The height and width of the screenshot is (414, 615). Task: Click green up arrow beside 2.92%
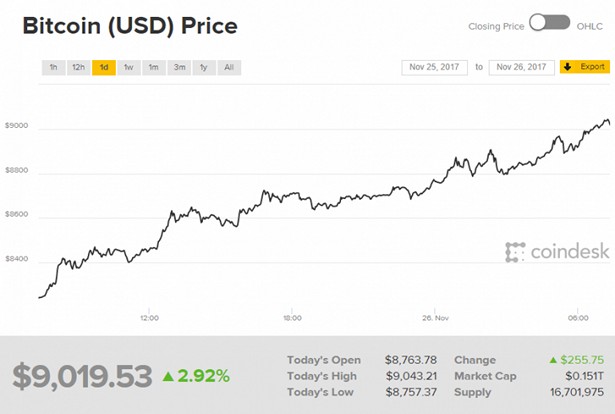tap(168, 376)
